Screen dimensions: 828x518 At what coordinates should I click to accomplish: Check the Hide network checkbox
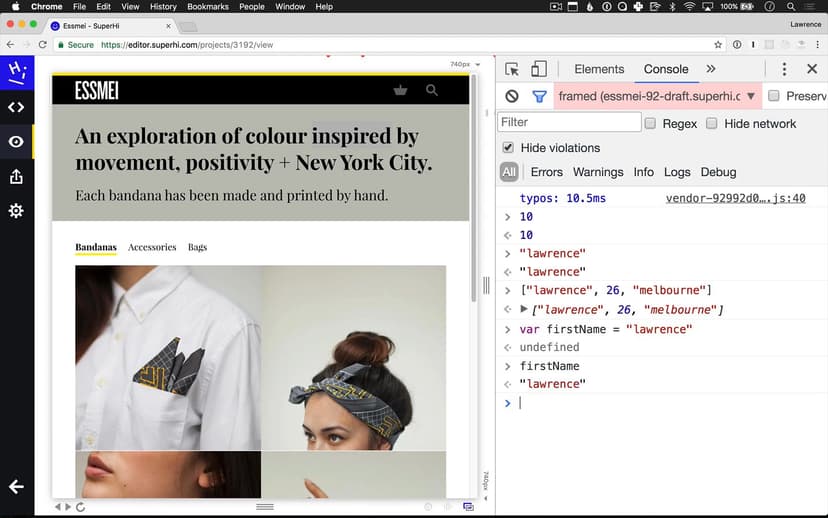[x=712, y=123]
